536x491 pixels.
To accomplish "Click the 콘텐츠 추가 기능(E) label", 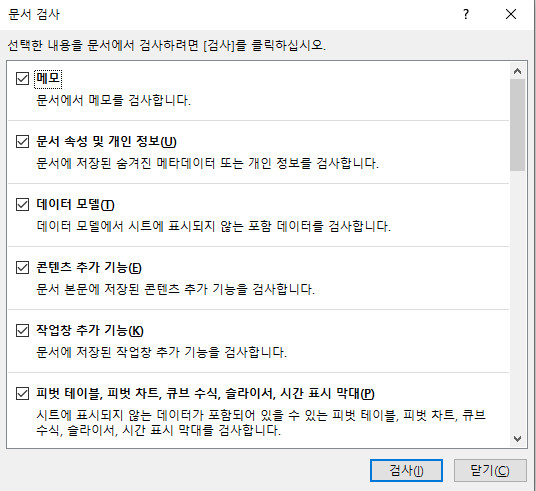I will pos(89,267).
